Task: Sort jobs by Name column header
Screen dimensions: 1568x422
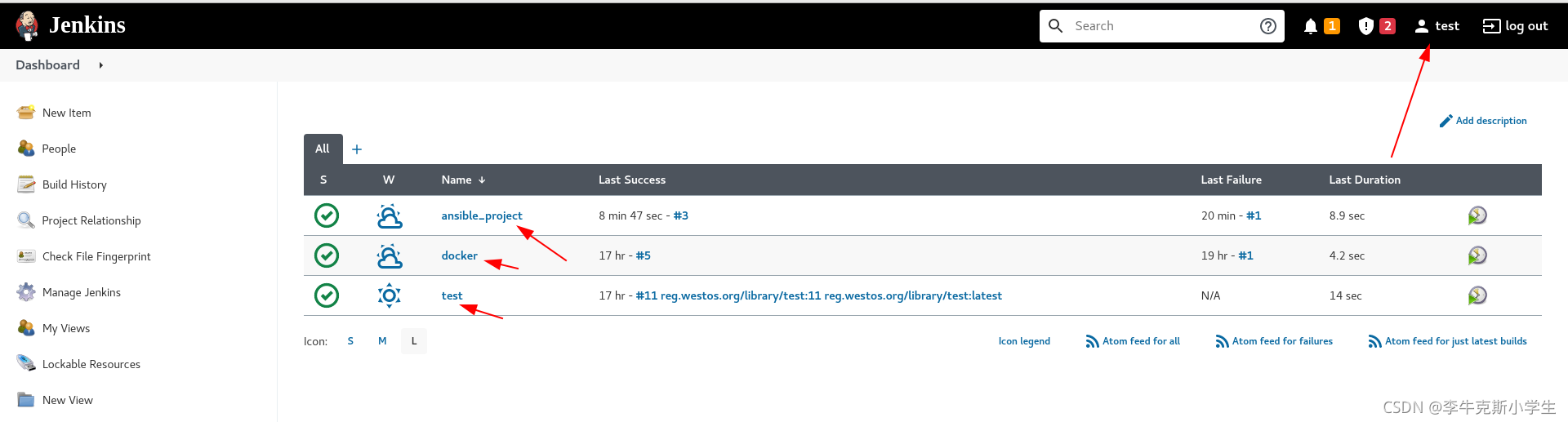Action: [x=457, y=180]
